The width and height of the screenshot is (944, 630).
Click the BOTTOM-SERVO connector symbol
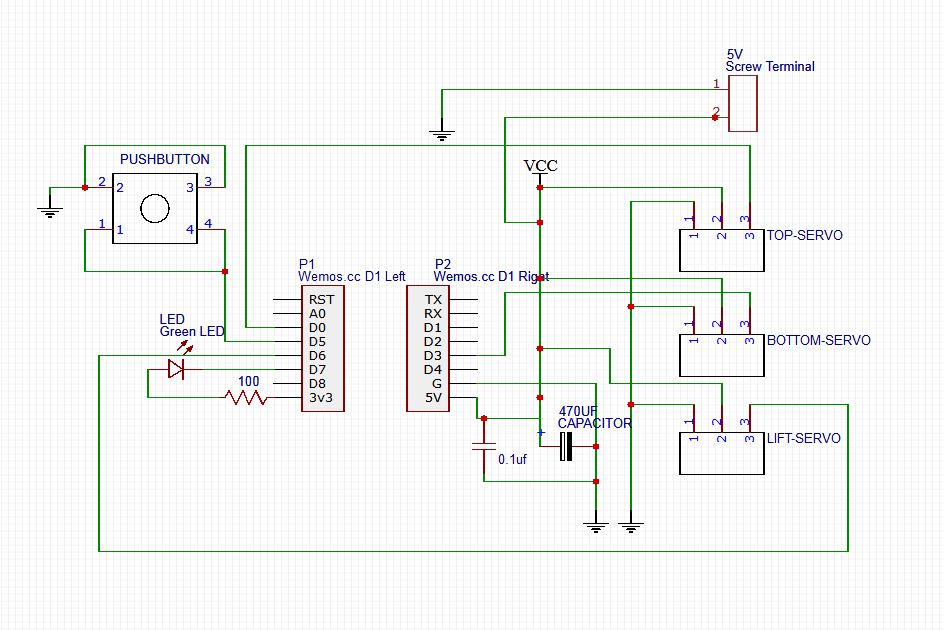pyautogui.click(x=721, y=354)
